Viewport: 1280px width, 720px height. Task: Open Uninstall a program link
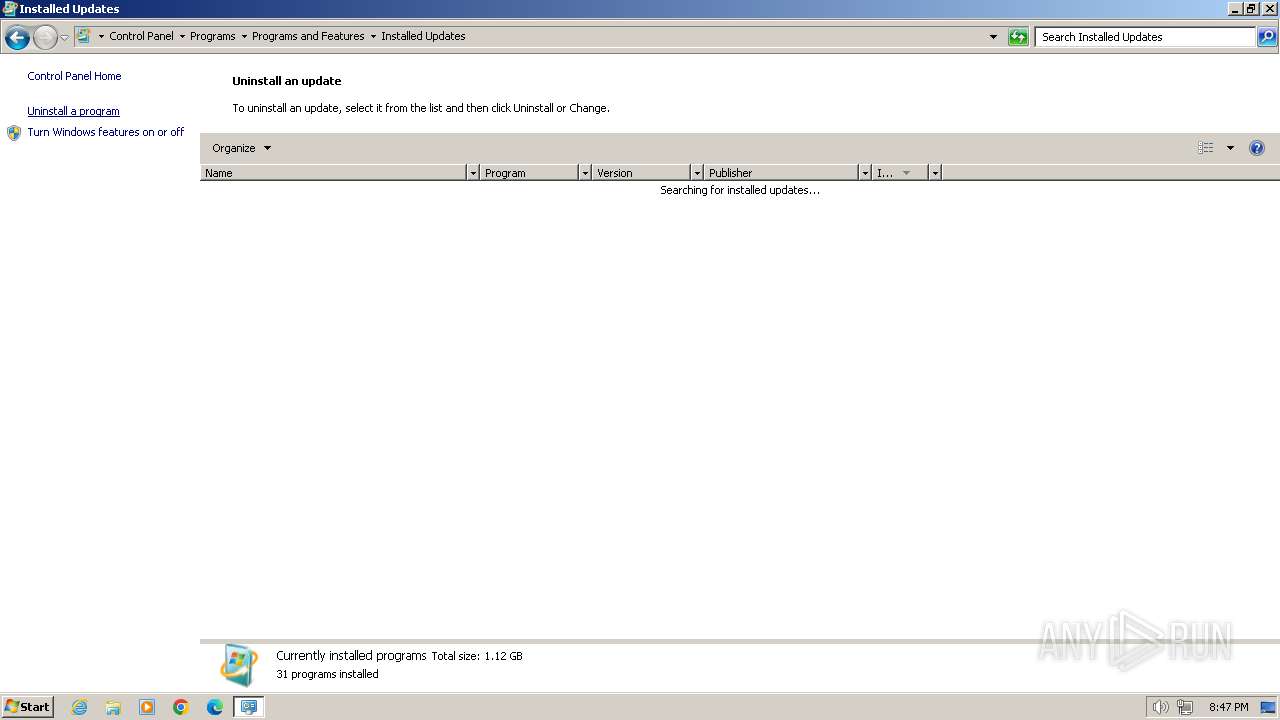click(x=73, y=111)
